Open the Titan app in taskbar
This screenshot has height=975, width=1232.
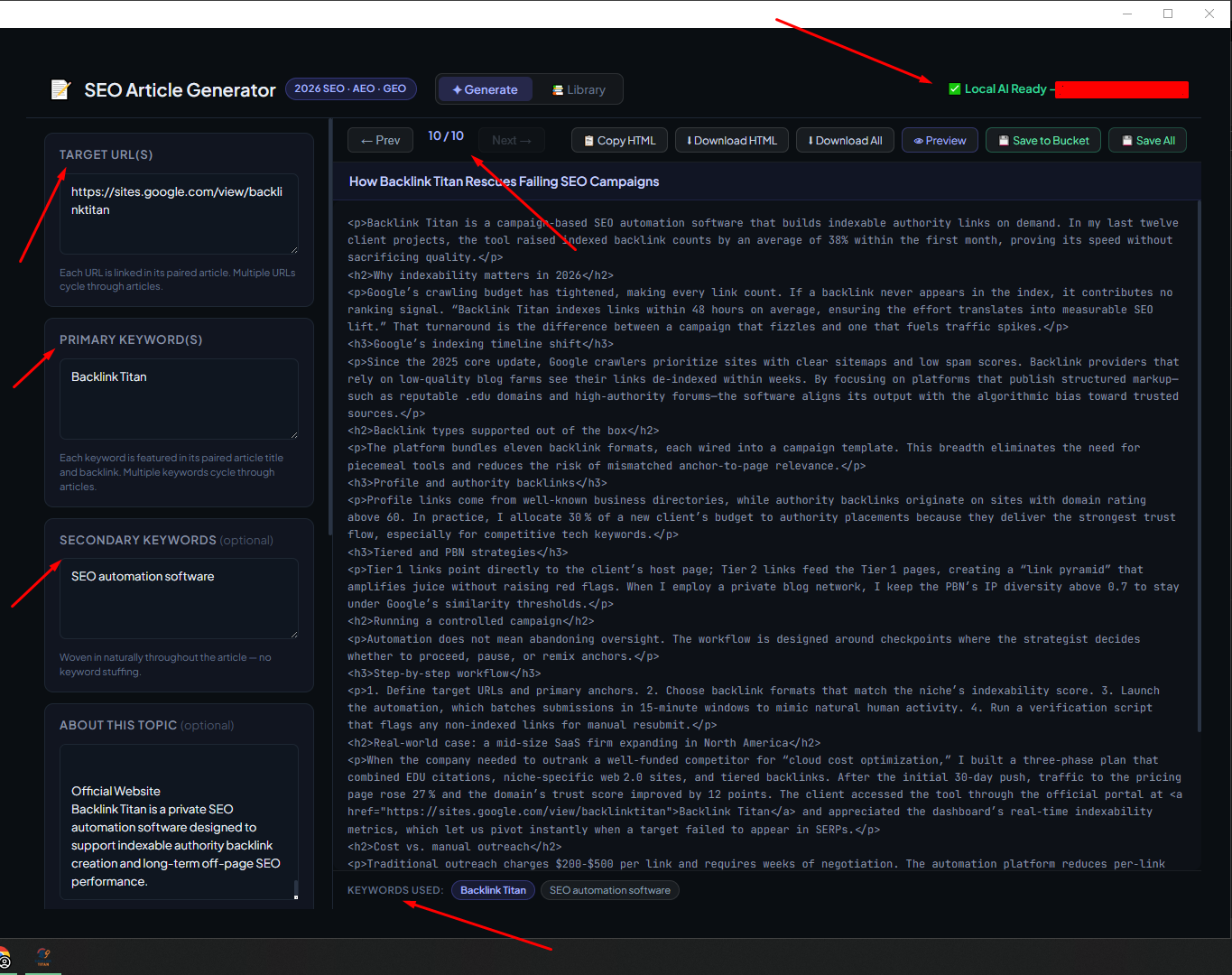tap(43, 957)
